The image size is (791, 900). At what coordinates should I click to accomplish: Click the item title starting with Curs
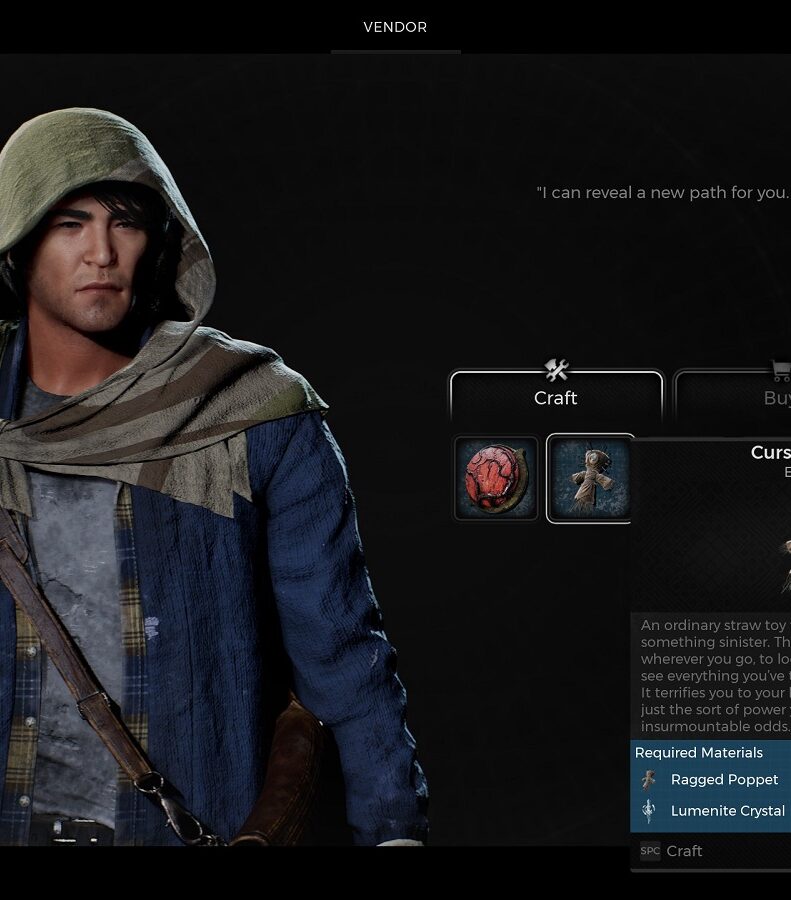[x=770, y=452]
